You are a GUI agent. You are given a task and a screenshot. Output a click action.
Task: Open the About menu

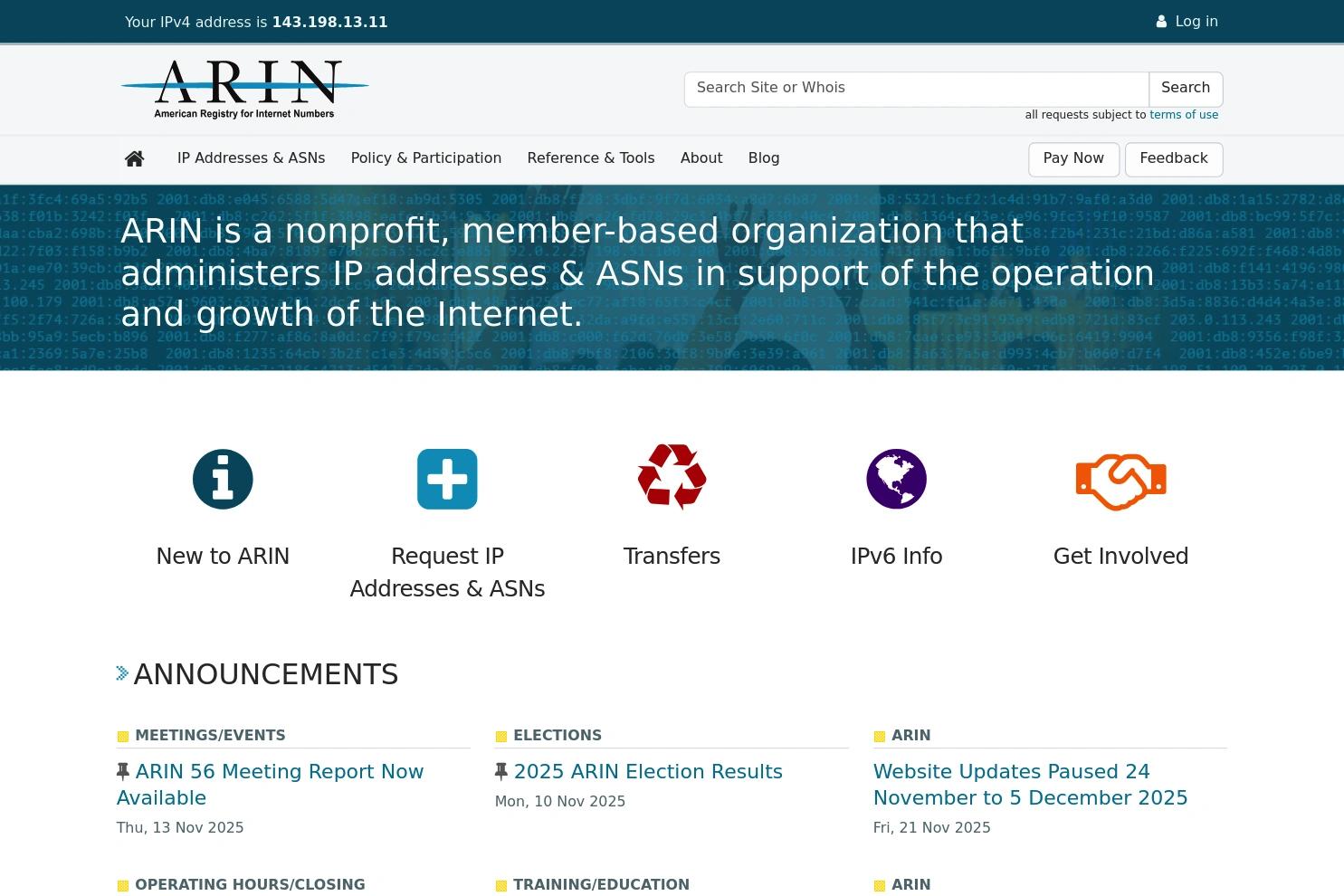(x=701, y=158)
